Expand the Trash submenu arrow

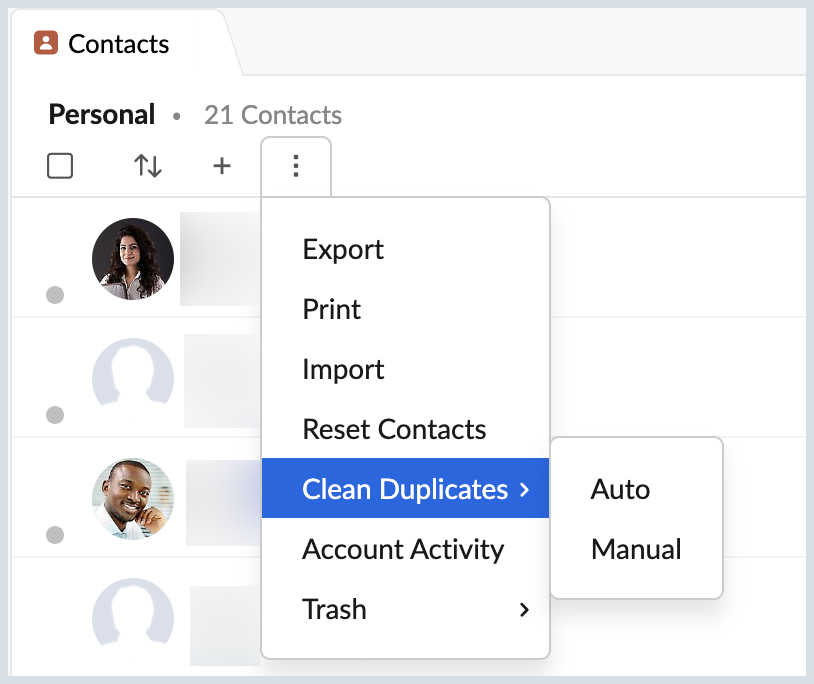(524, 609)
